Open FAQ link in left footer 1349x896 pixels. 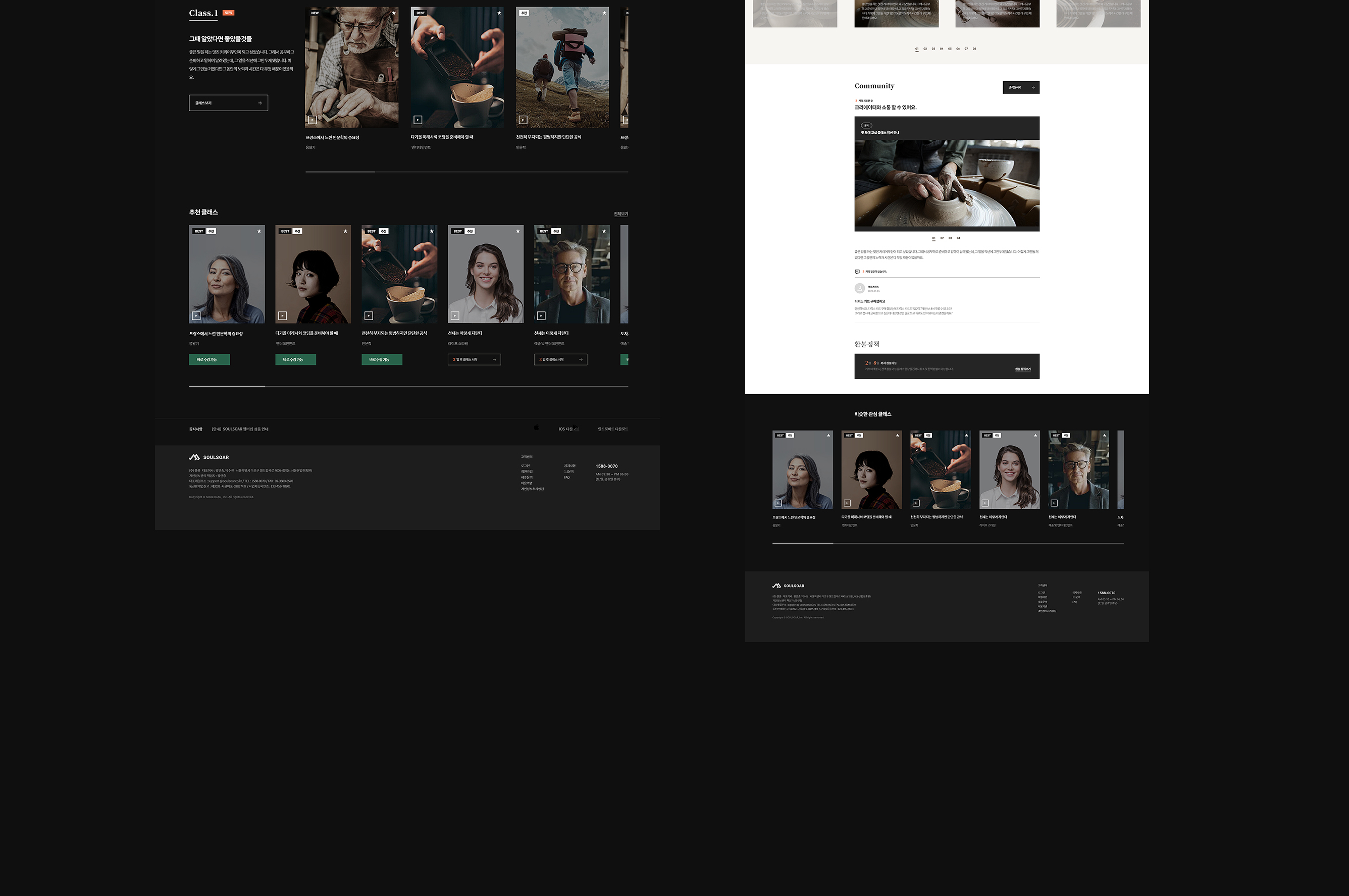[567, 478]
